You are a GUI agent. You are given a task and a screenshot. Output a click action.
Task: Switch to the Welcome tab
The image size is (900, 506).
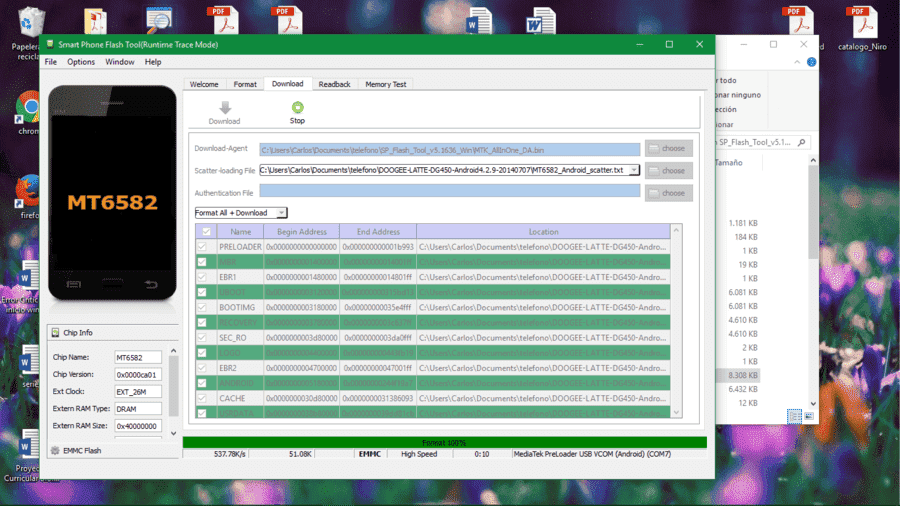point(204,84)
